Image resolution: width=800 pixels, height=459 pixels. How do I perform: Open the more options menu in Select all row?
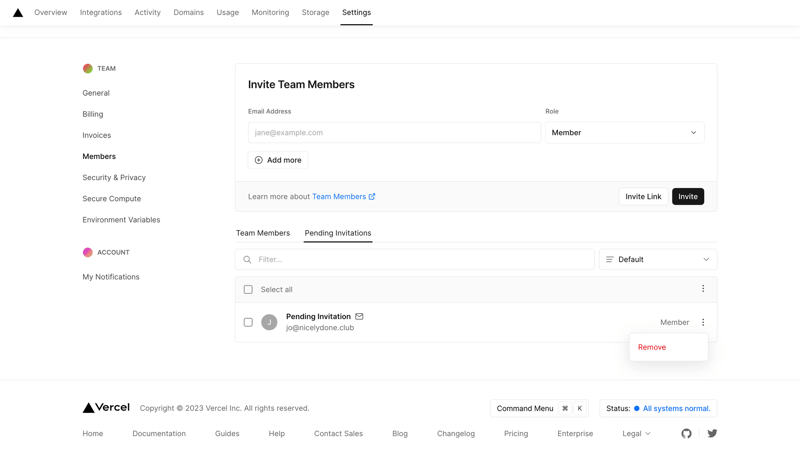[x=703, y=289]
